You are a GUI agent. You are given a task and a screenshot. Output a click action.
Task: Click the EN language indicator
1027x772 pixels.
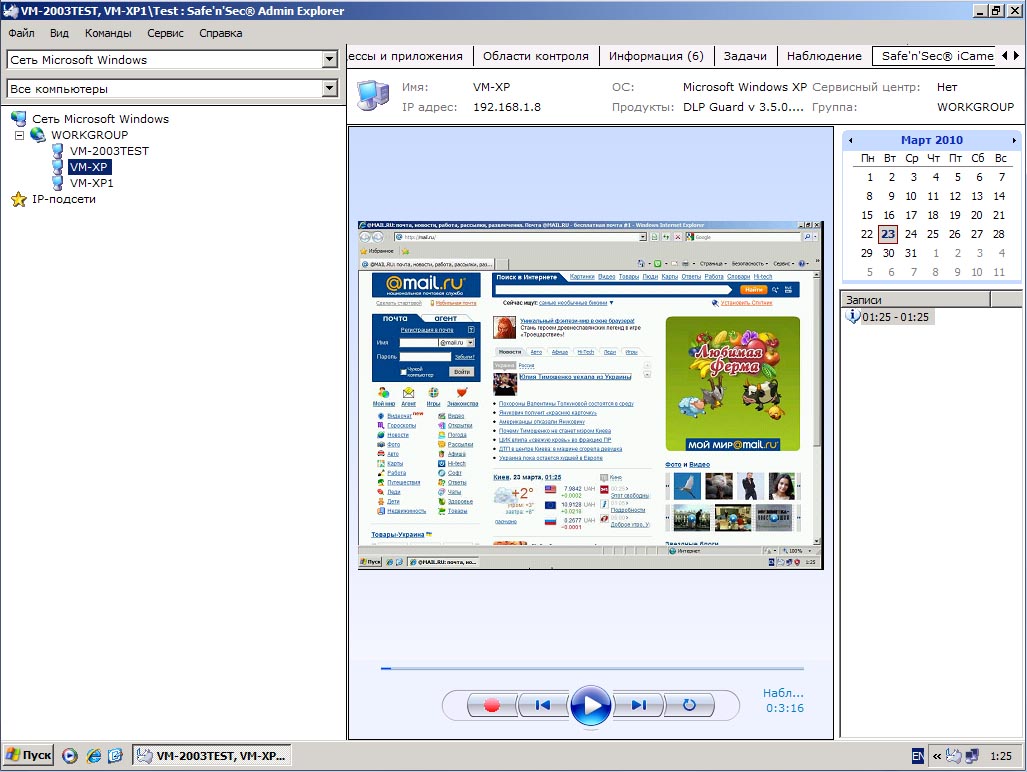tap(918, 756)
